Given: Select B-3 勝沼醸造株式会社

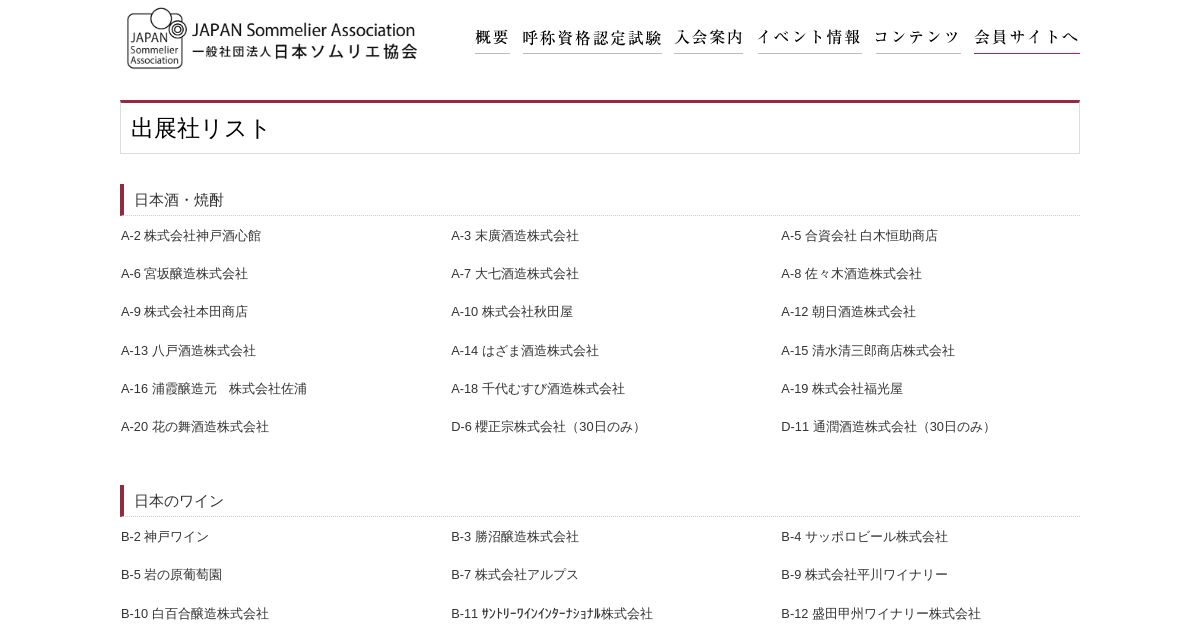Looking at the screenshot, I should [x=515, y=537].
